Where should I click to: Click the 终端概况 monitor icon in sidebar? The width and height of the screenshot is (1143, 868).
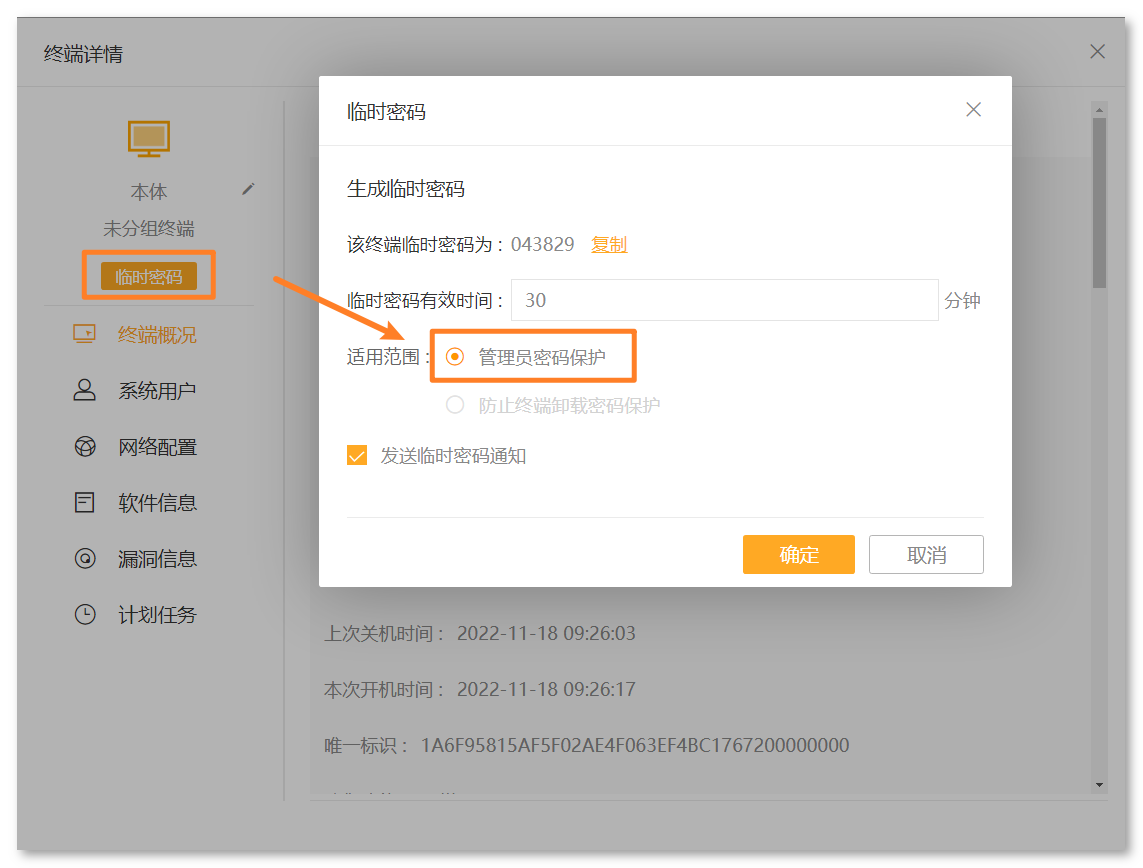pos(85,335)
